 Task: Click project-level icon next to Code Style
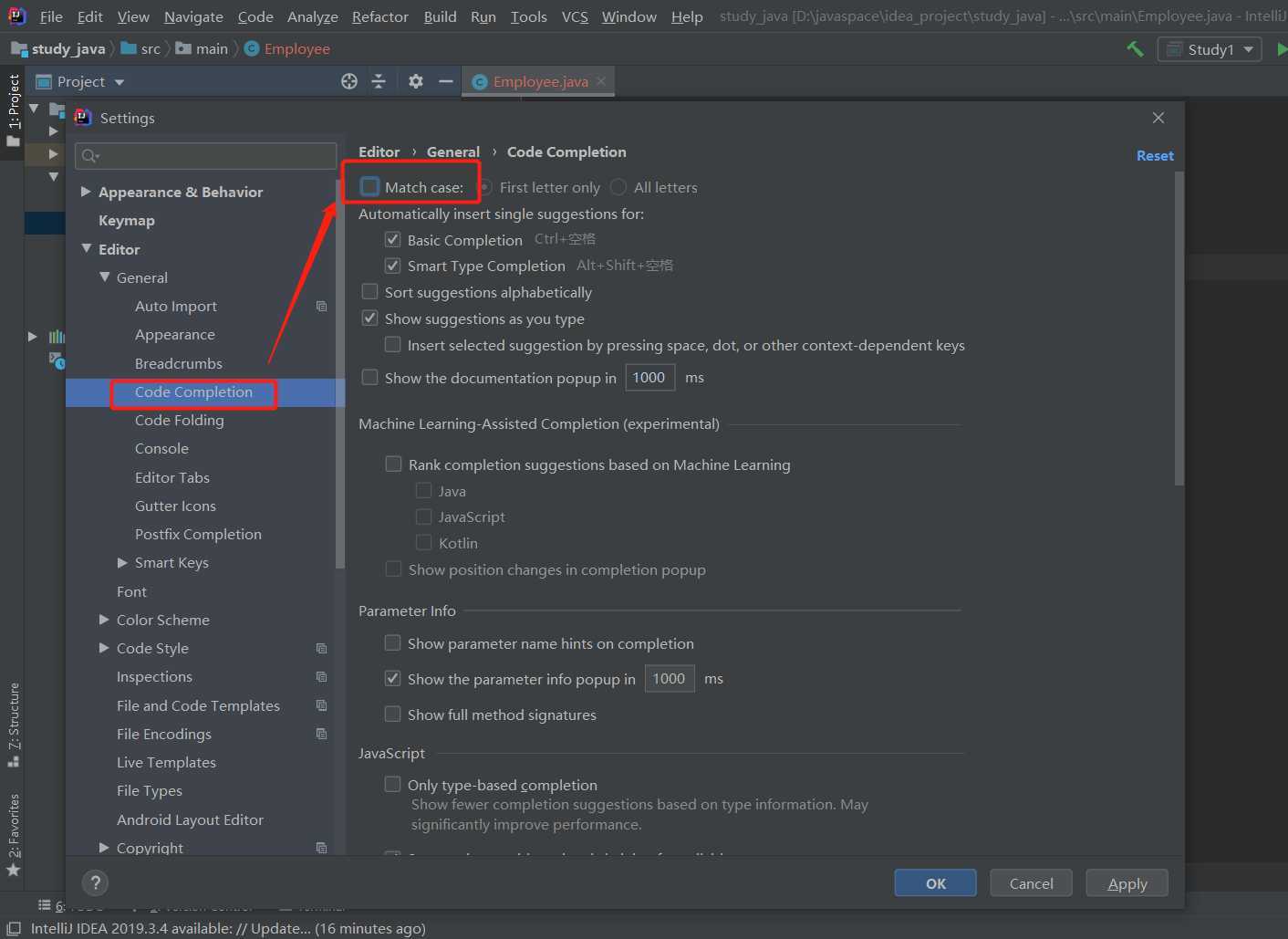[x=321, y=649]
